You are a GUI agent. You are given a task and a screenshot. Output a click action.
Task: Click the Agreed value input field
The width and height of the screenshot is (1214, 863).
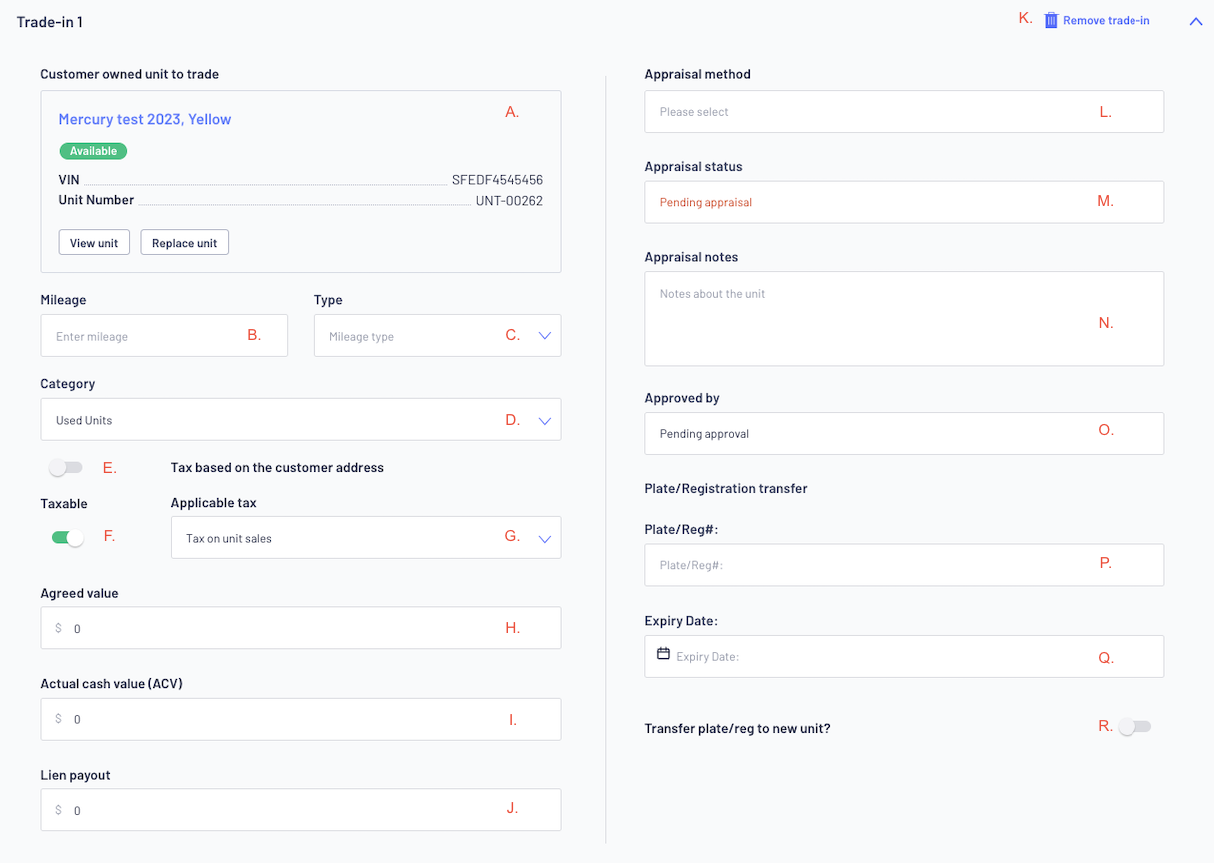tap(301, 628)
